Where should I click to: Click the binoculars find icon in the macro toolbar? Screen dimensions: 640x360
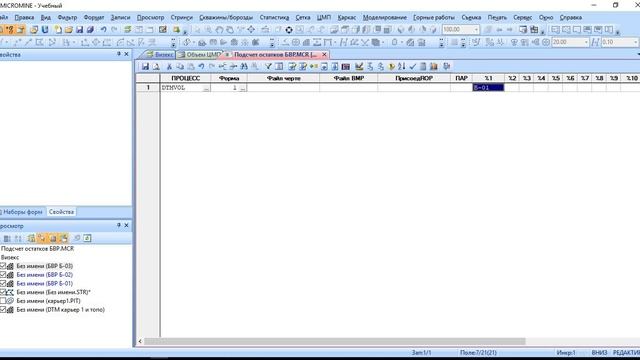point(244,67)
